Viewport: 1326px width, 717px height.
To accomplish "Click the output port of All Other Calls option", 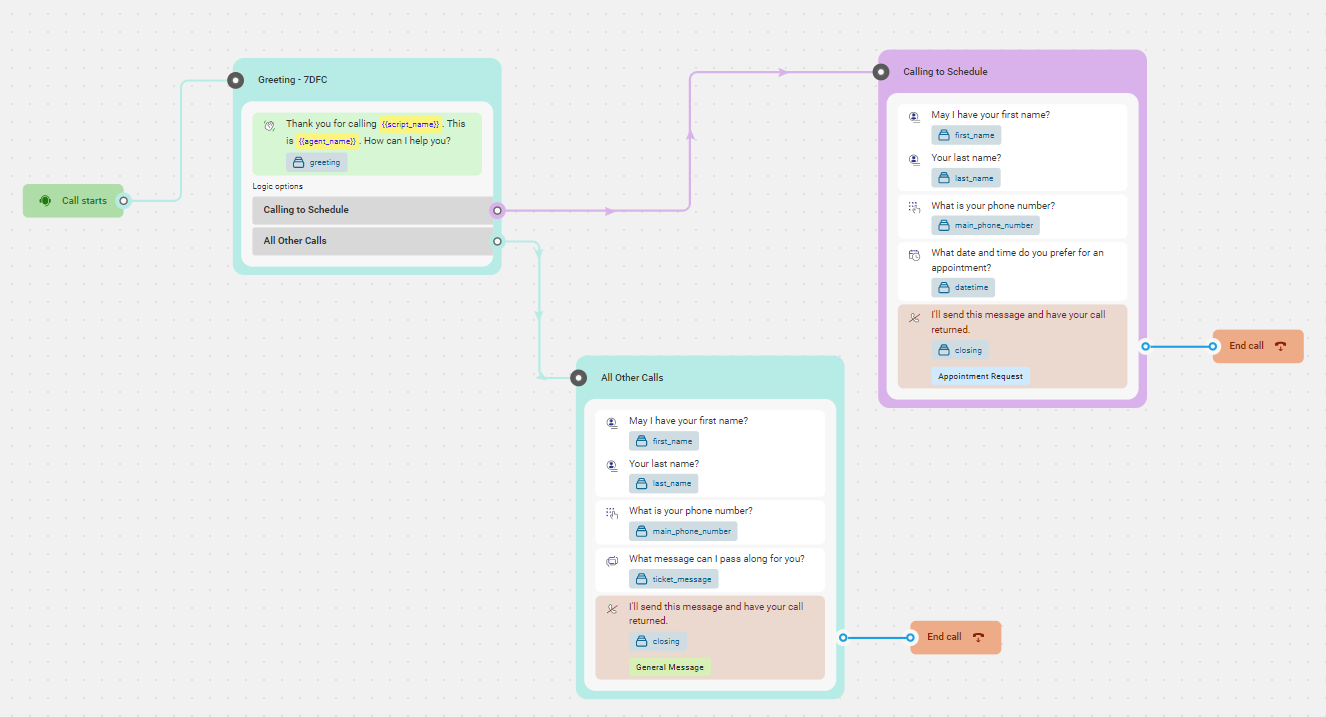I will pyautogui.click(x=497, y=241).
